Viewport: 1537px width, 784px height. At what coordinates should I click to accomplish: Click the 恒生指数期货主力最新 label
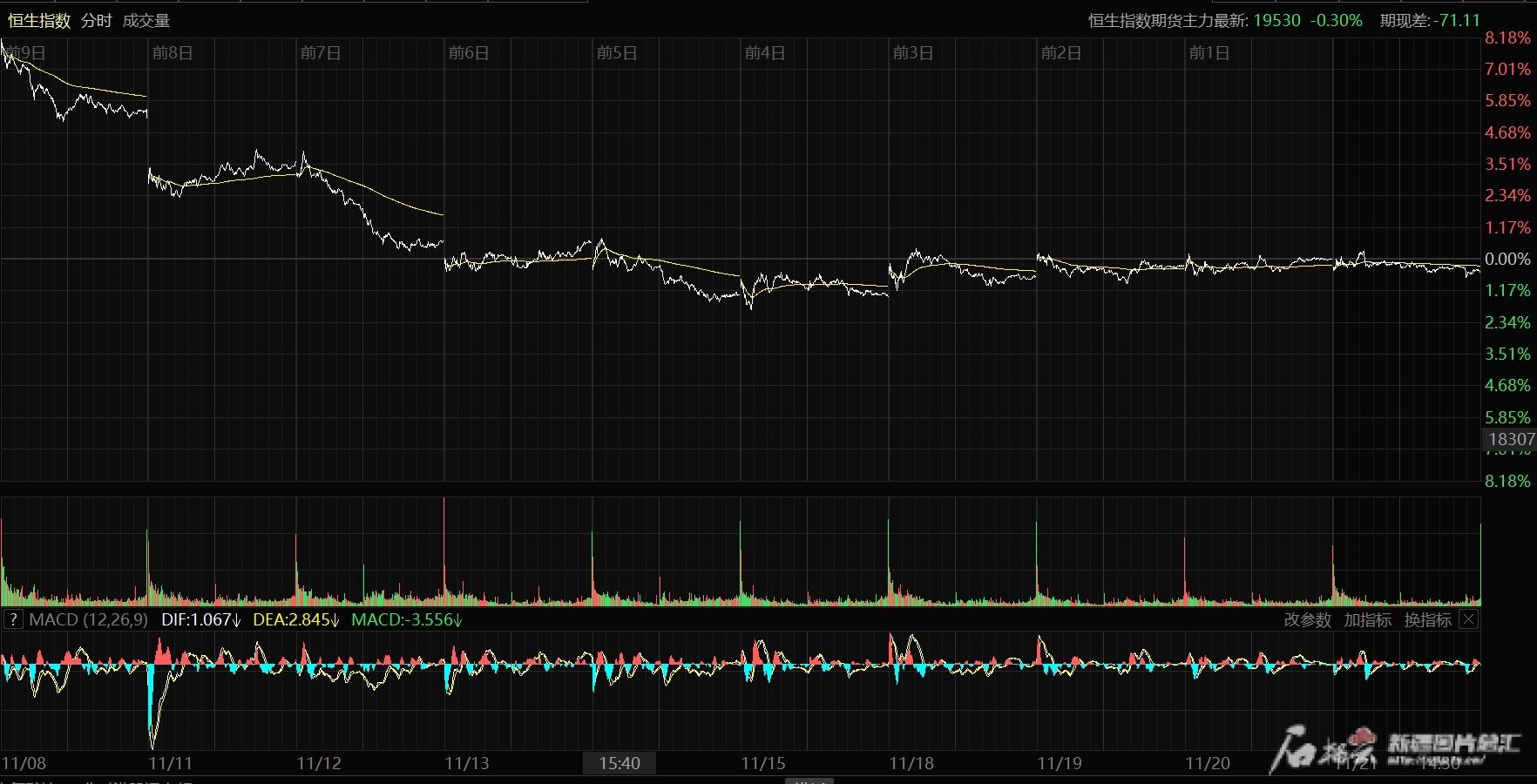1168,20
